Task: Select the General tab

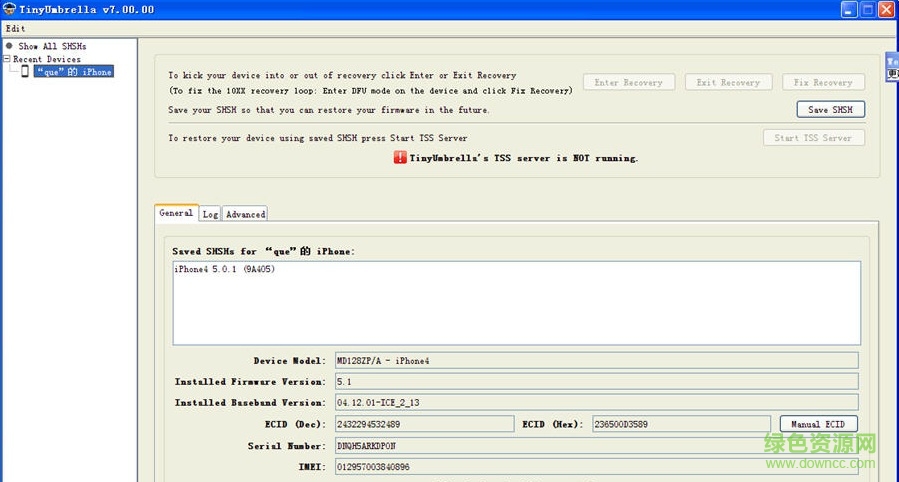Action: pyautogui.click(x=176, y=213)
